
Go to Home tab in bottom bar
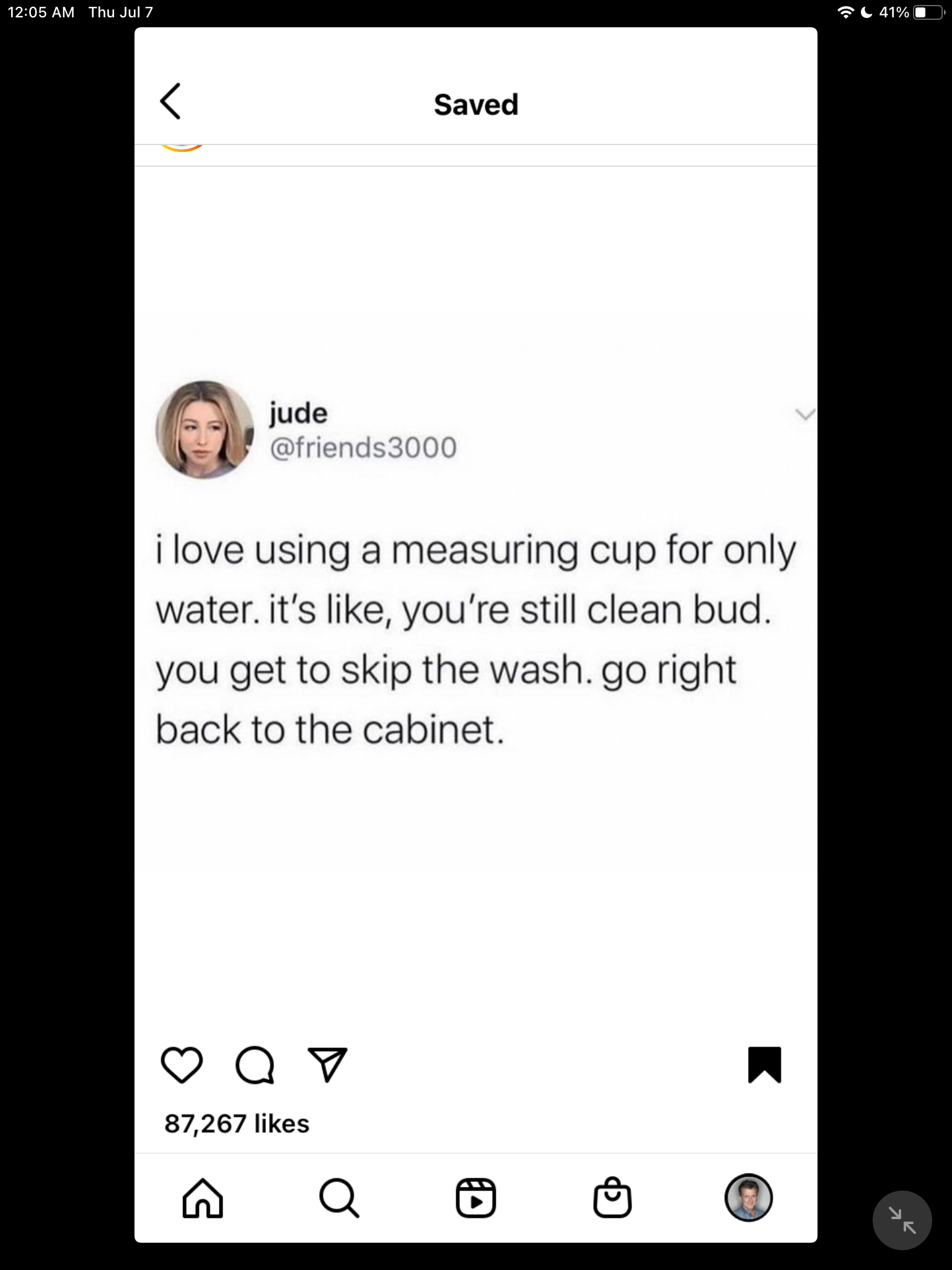203,1198
